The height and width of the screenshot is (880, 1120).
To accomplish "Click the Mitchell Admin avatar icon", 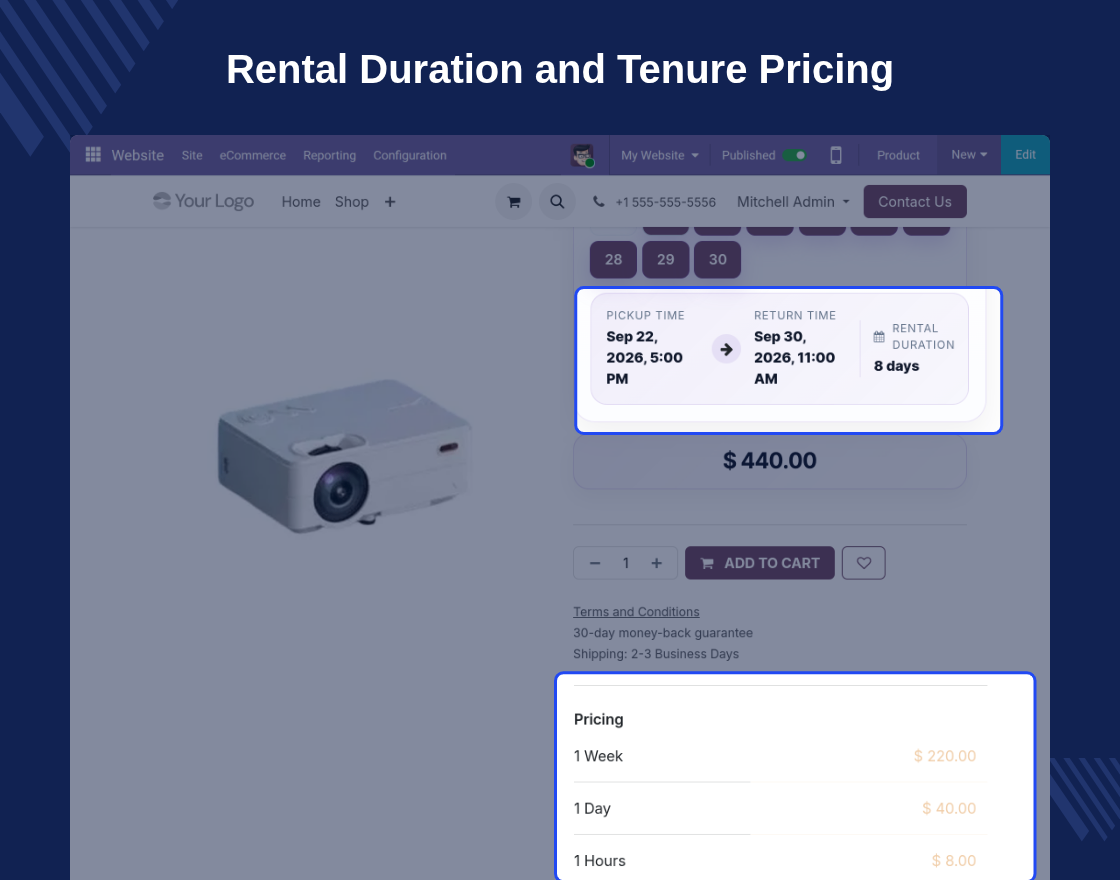I will [582, 155].
